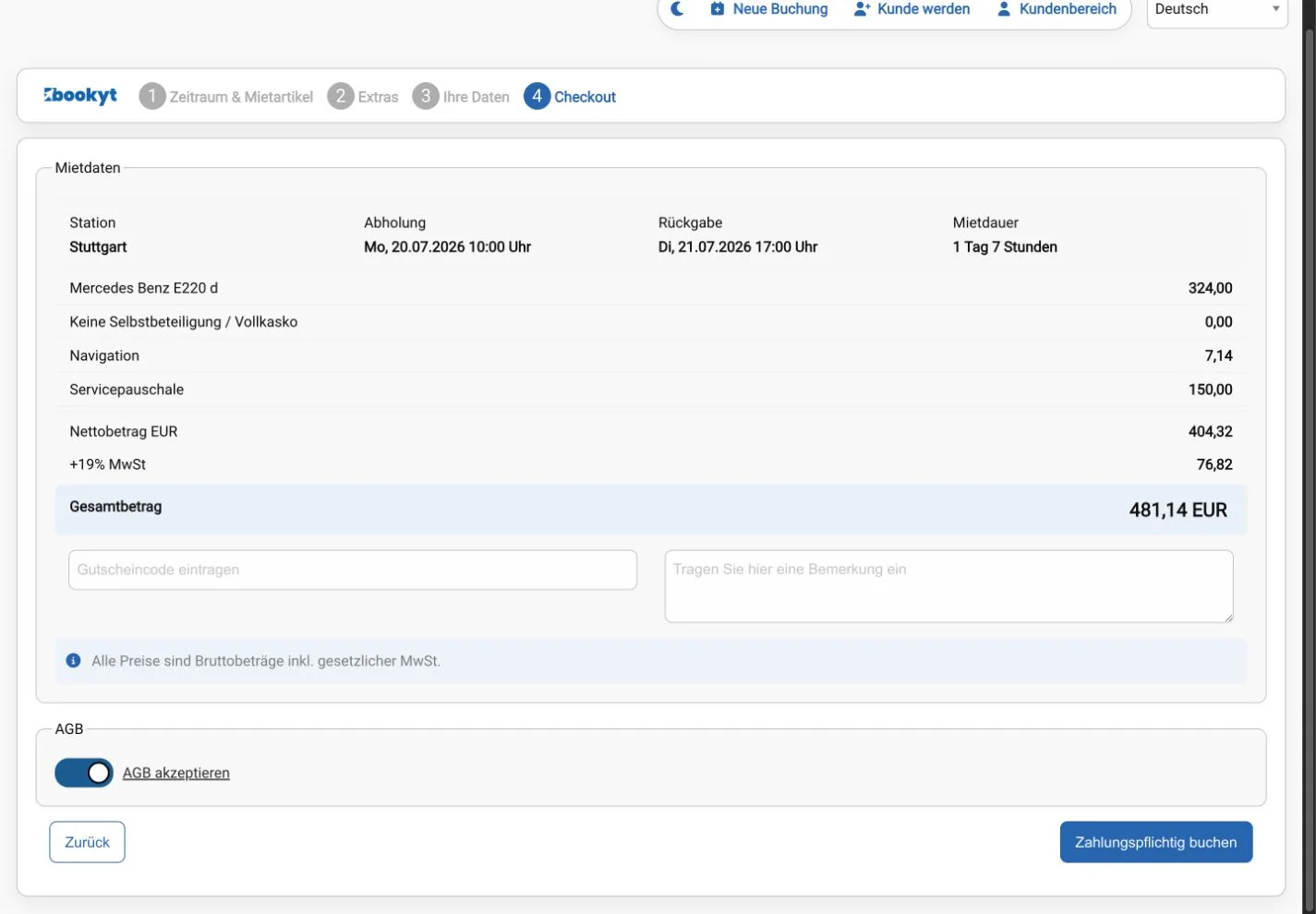Click the Servicepauschale line item
Viewport: 1316px width, 914px height.
coord(127,390)
